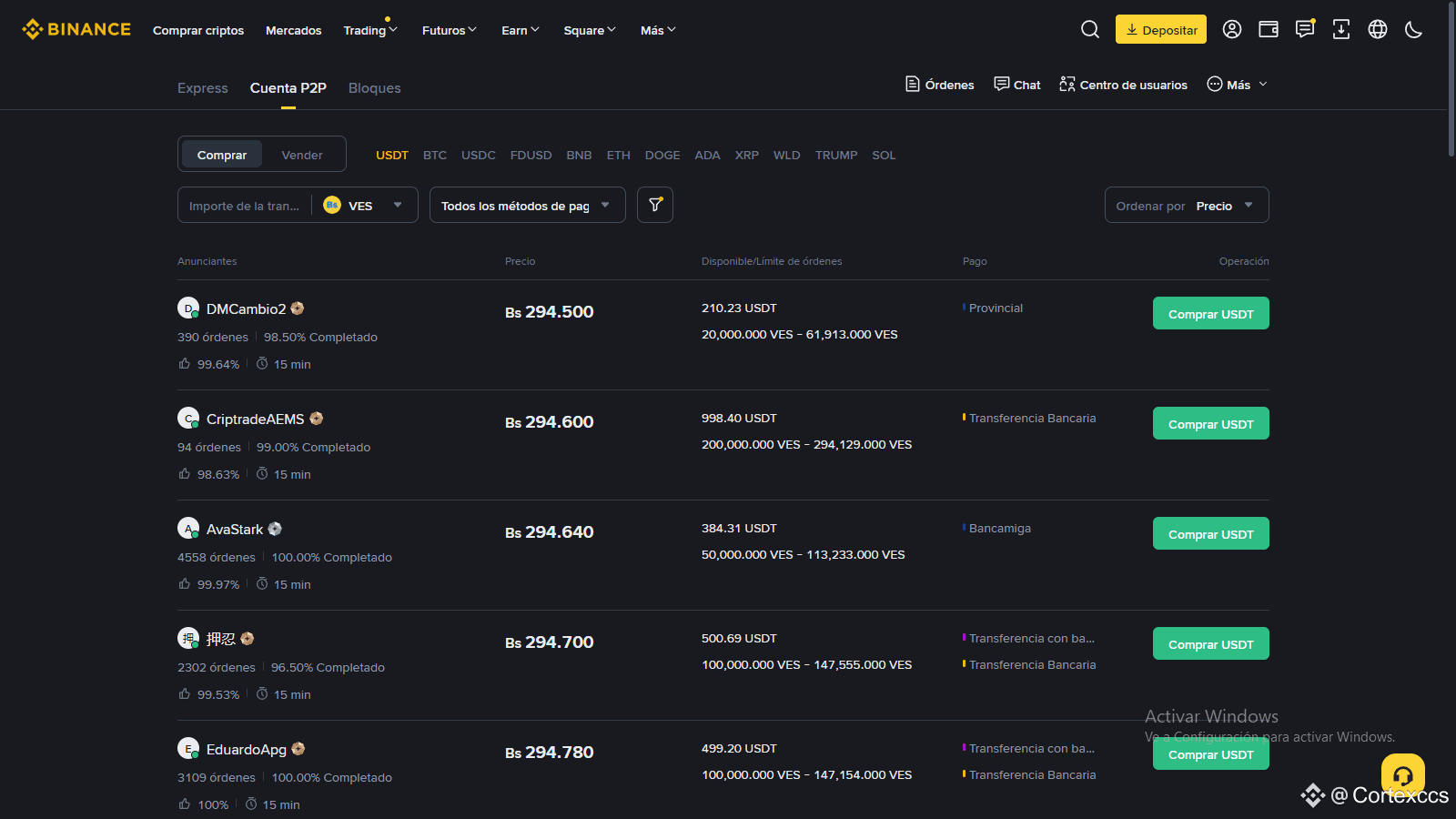
Task: Select the FDUSD coin tab
Action: [531, 155]
